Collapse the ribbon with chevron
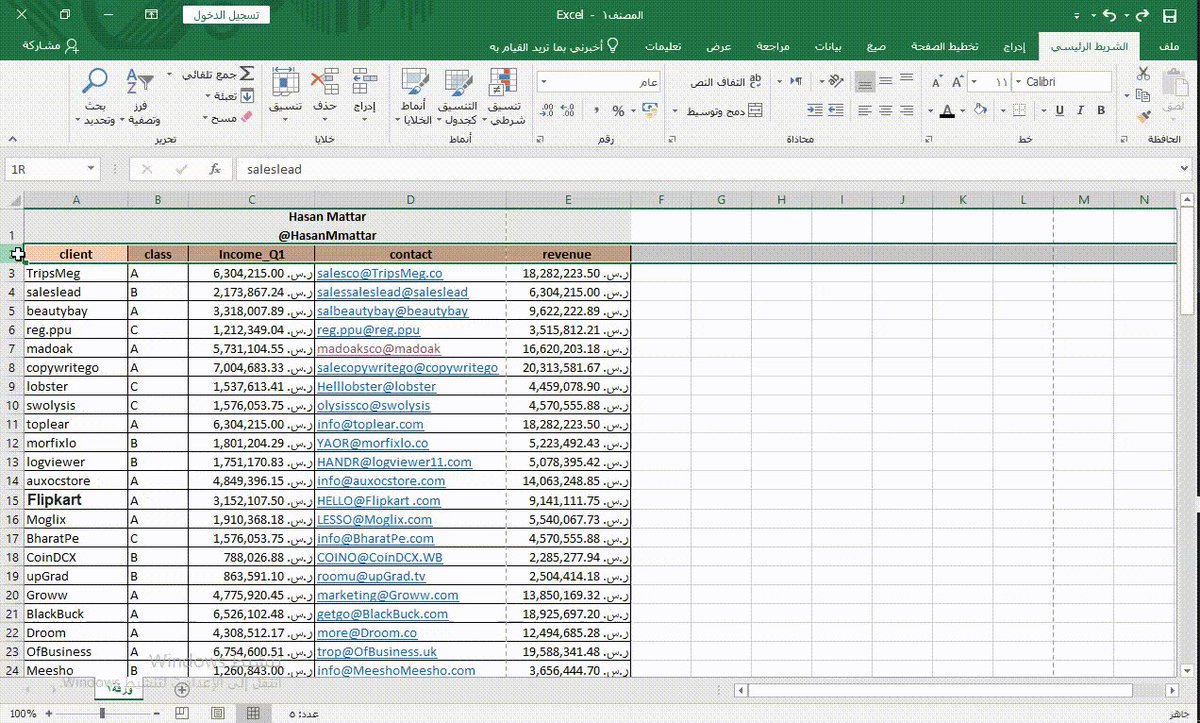The height and width of the screenshot is (723, 1200). tap(13, 139)
